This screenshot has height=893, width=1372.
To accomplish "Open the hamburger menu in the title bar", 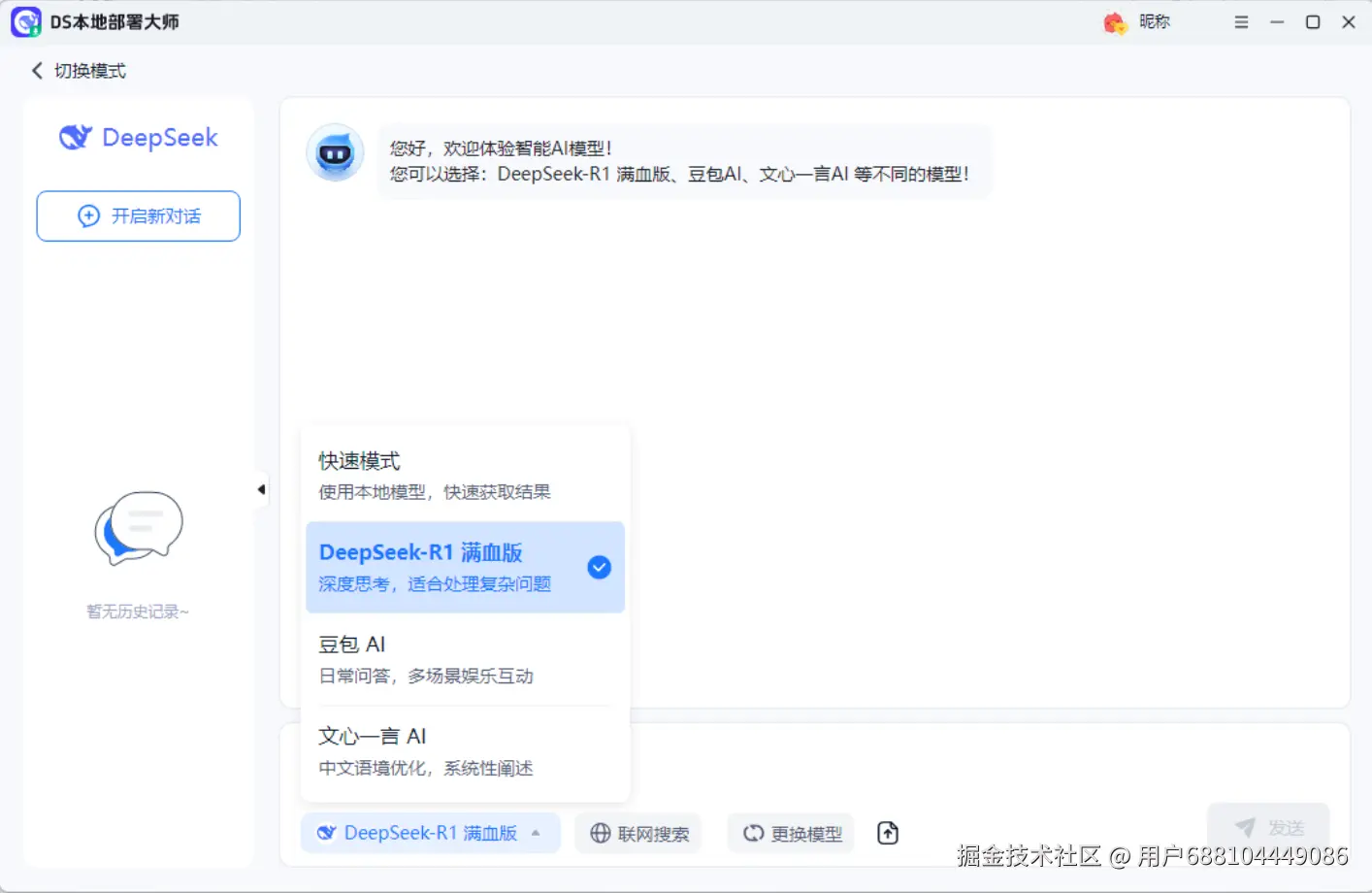I will pyautogui.click(x=1241, y=21).
